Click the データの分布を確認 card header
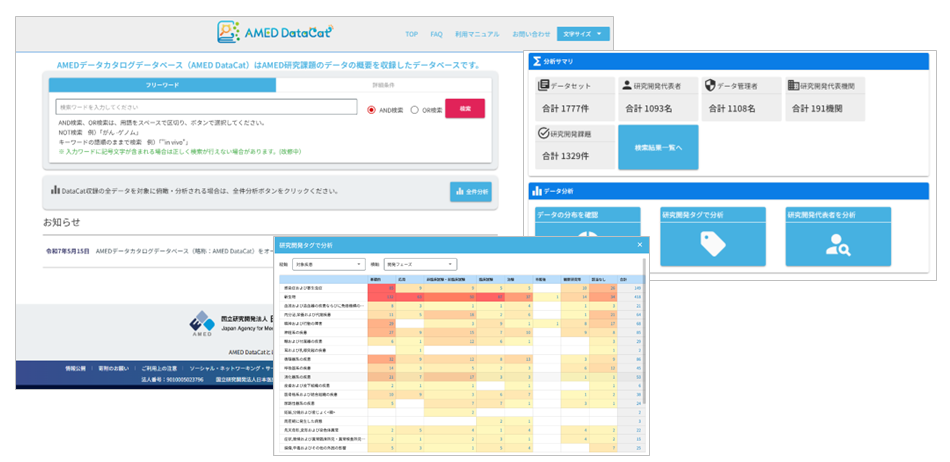This screenshot has height=462, width=950. (x=588, y=214)
